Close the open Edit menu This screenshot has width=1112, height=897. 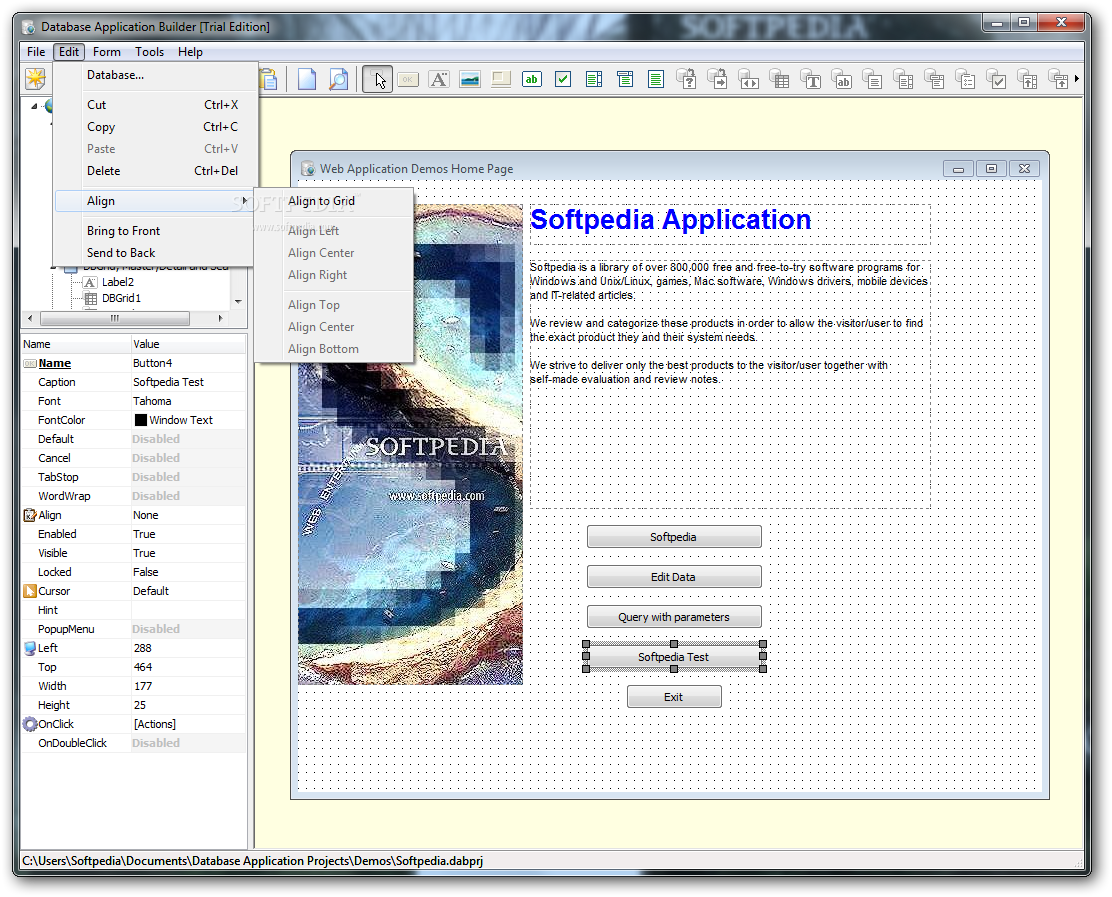click(69, 52)
